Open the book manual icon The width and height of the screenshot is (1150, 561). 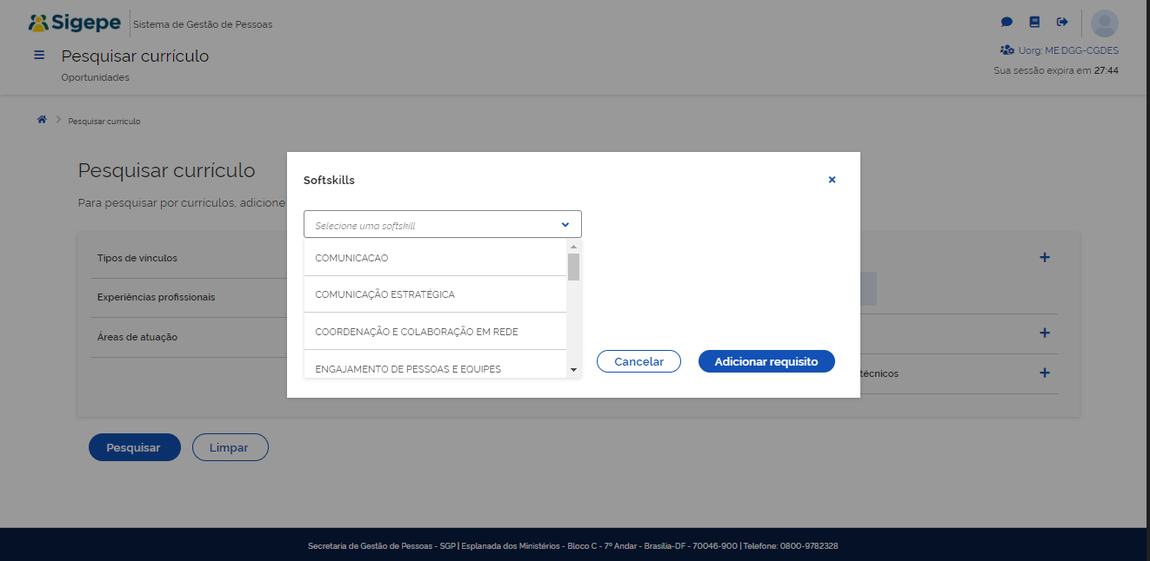coord(1035,22)
